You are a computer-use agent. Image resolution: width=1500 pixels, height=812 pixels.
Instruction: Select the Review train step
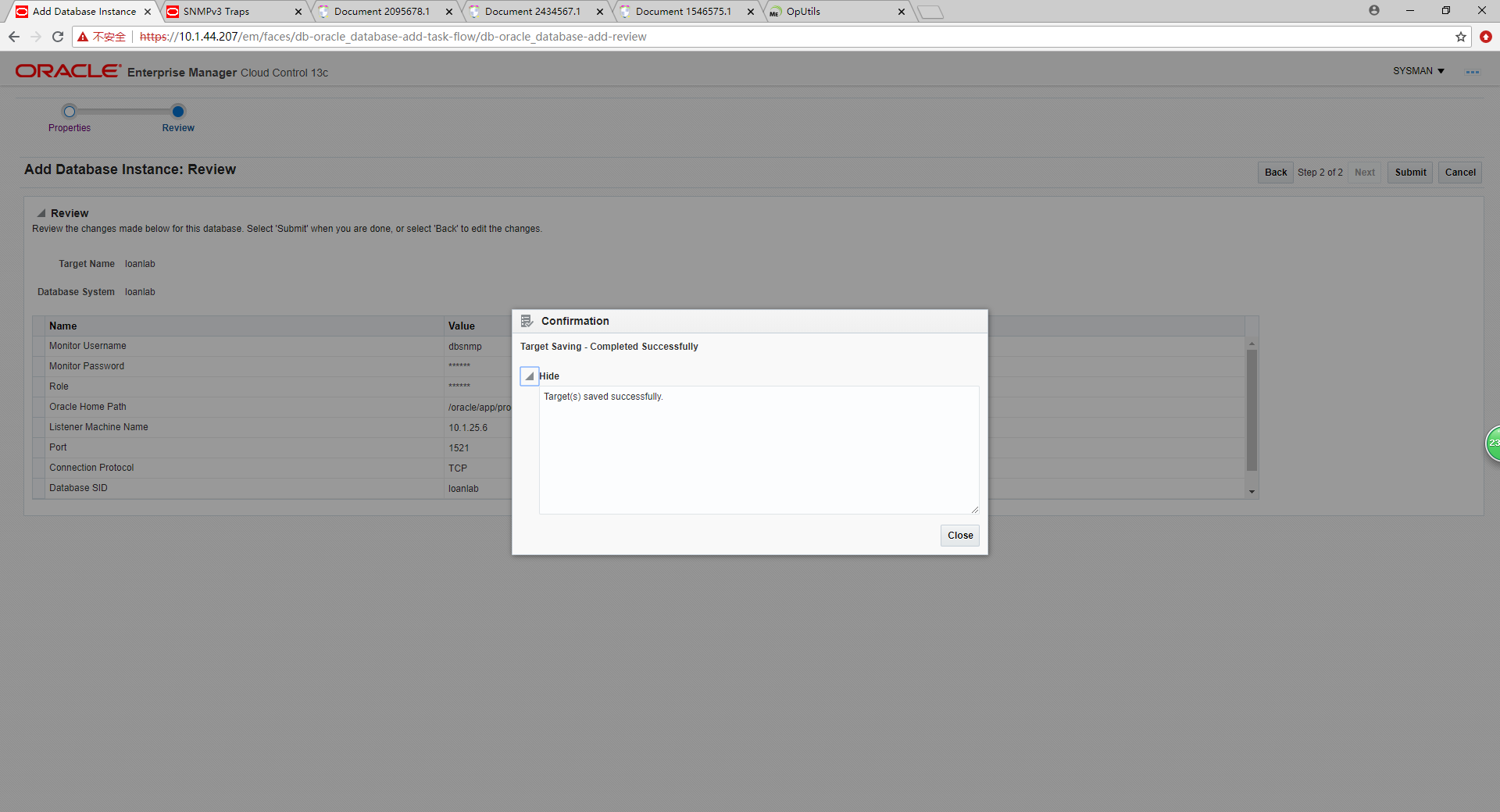pos(178,112)
